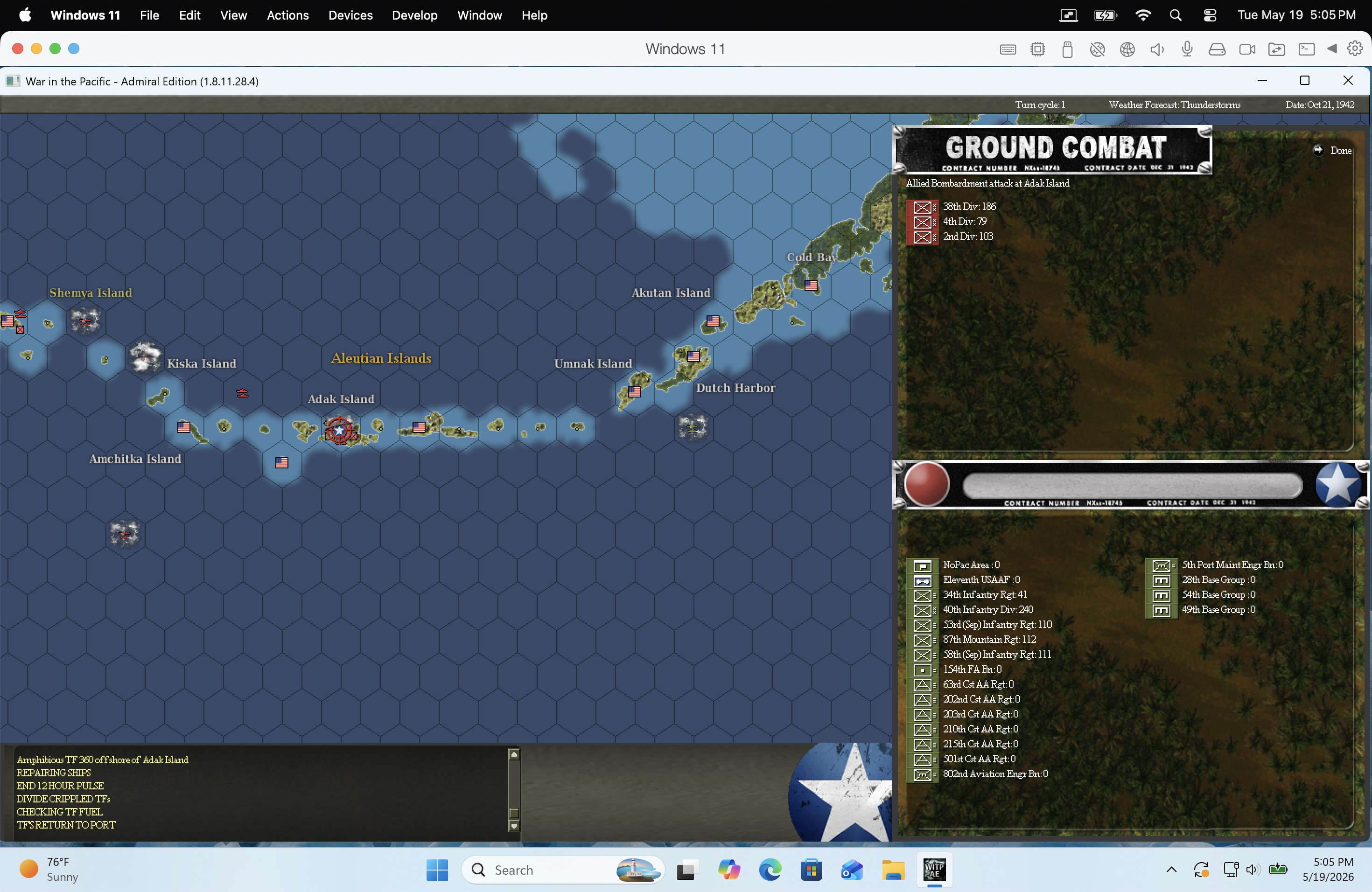Click the taskbar clock showing 5:05 PM

click(1328, 870)
